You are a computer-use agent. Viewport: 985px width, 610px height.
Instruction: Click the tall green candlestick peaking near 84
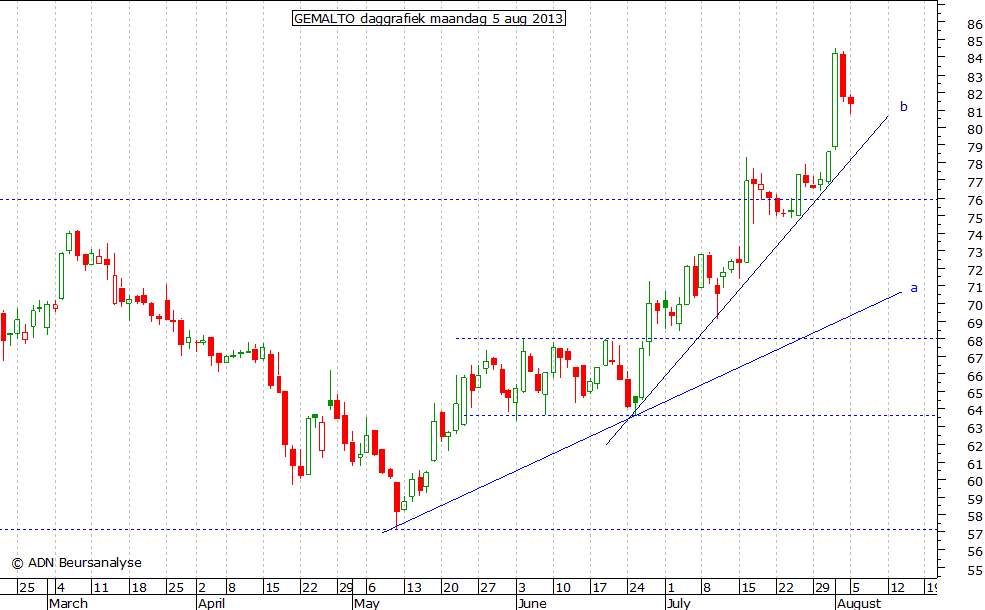[835, 100]
